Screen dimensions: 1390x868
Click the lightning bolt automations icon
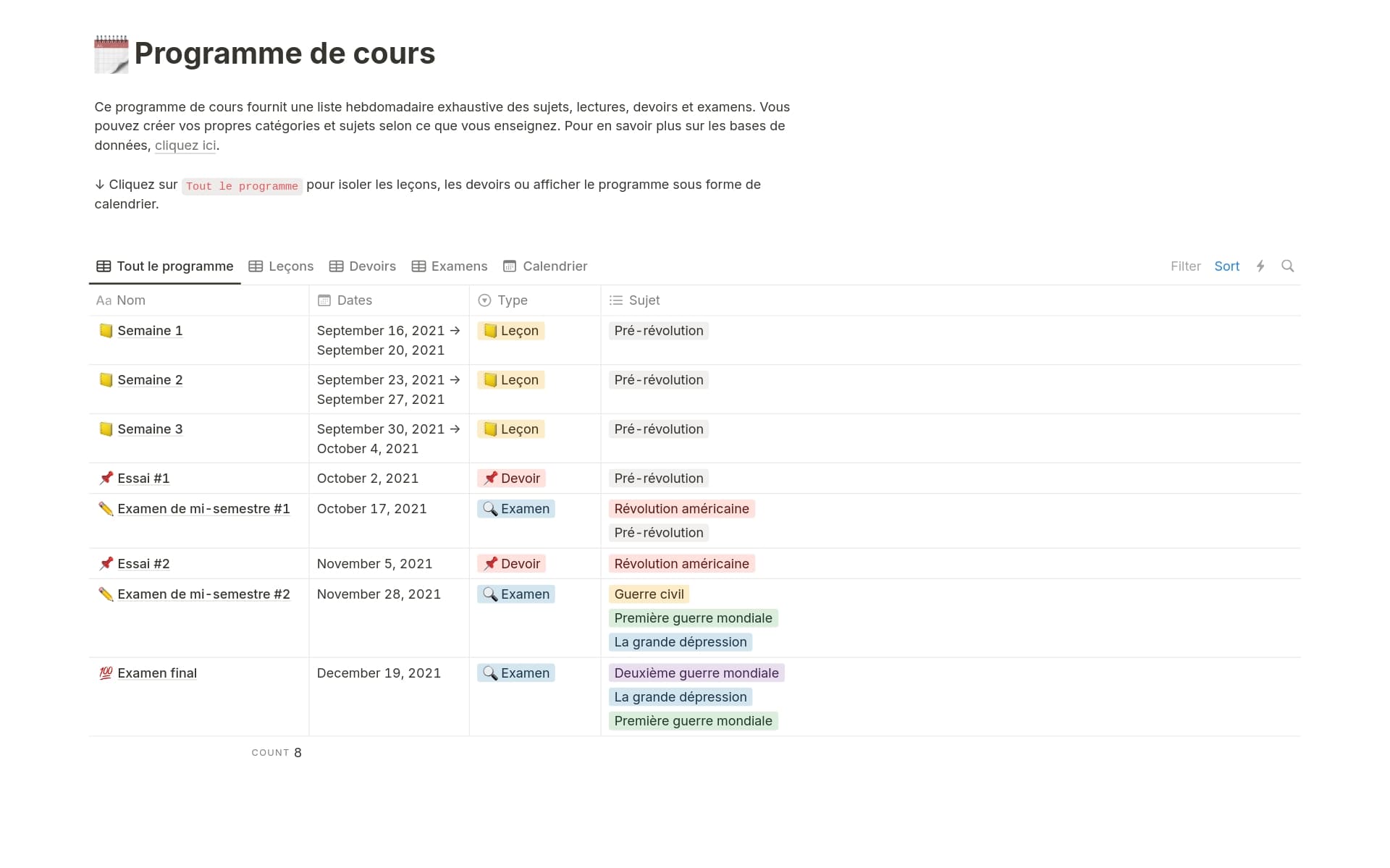[1260, 266]
